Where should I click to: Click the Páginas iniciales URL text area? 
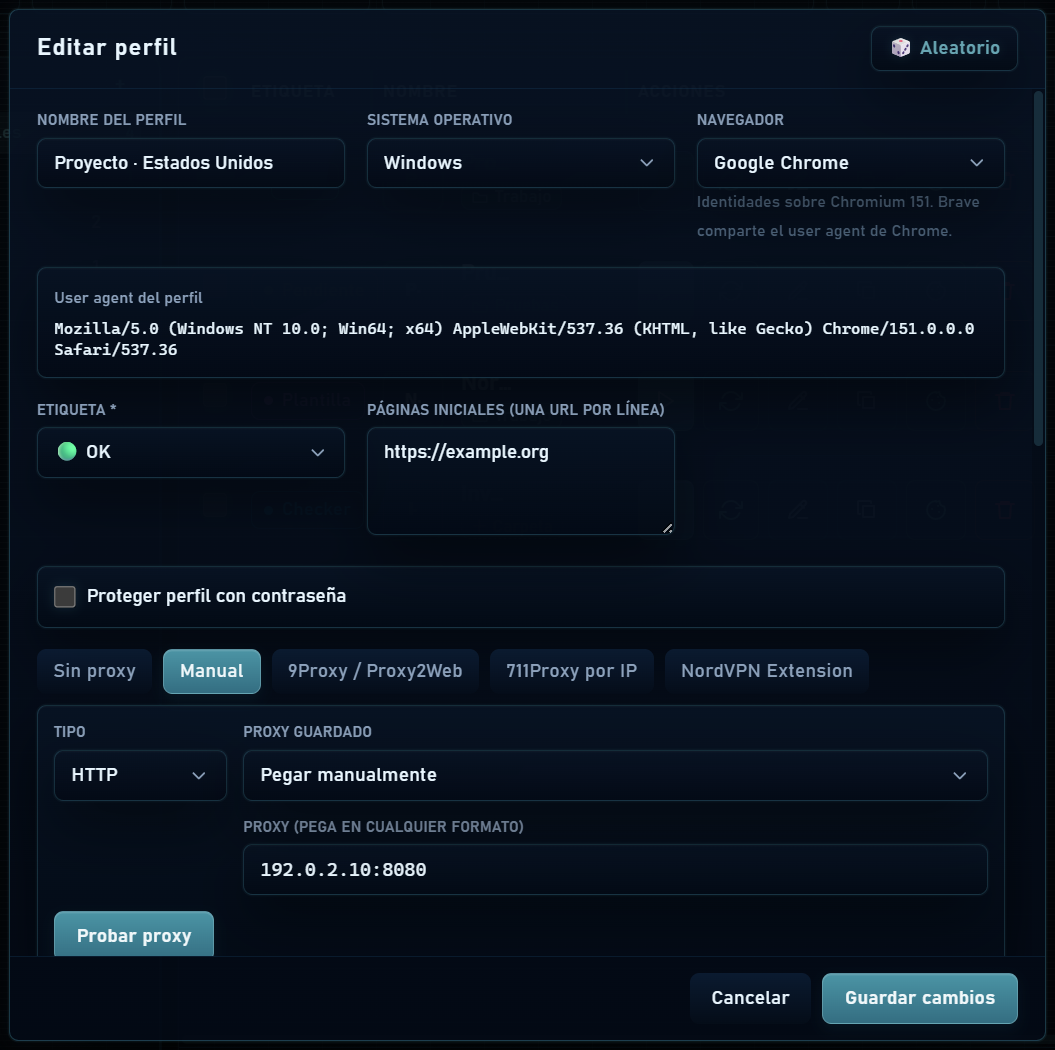[x=520, y=481]
